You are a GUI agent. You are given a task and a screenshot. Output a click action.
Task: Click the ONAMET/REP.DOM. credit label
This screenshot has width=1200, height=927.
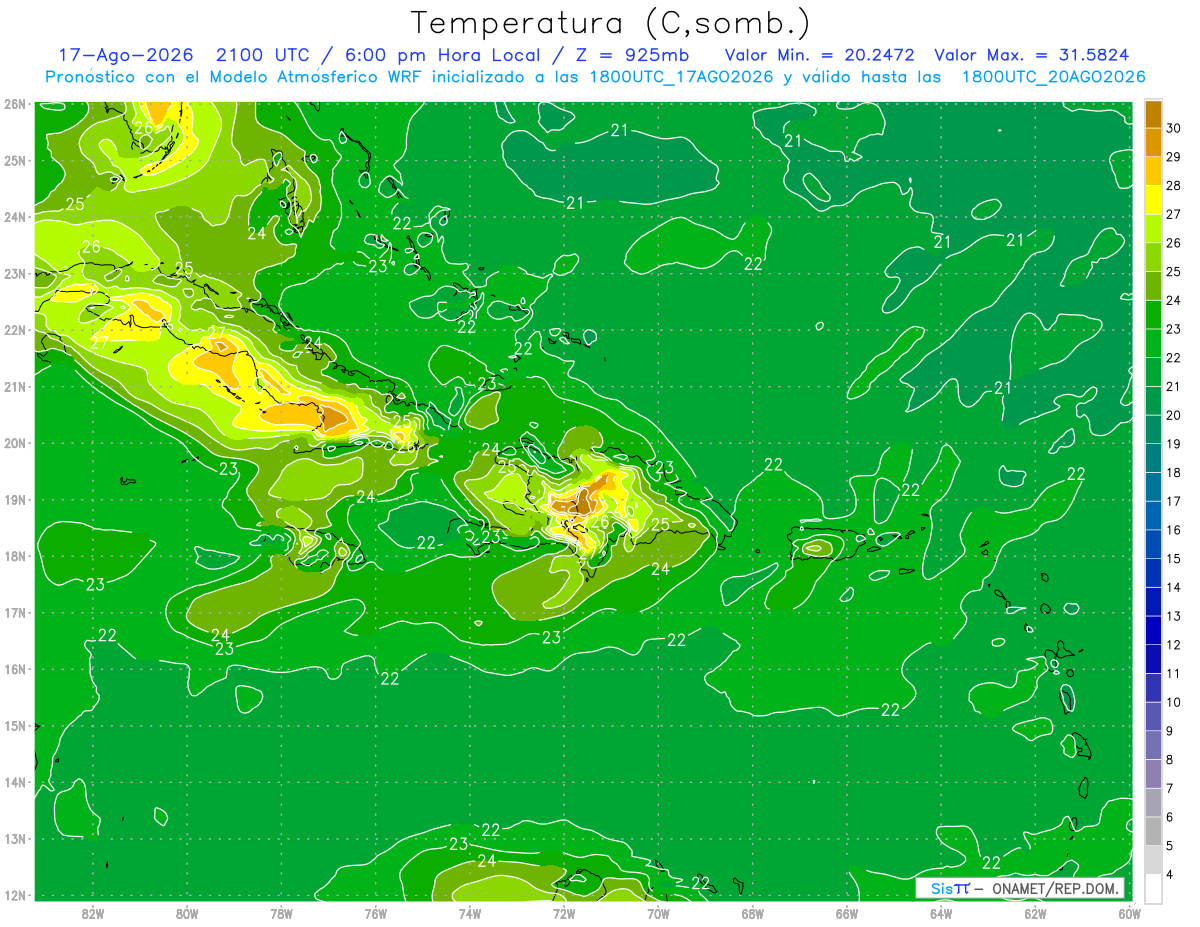click(x=1055, y=888)
